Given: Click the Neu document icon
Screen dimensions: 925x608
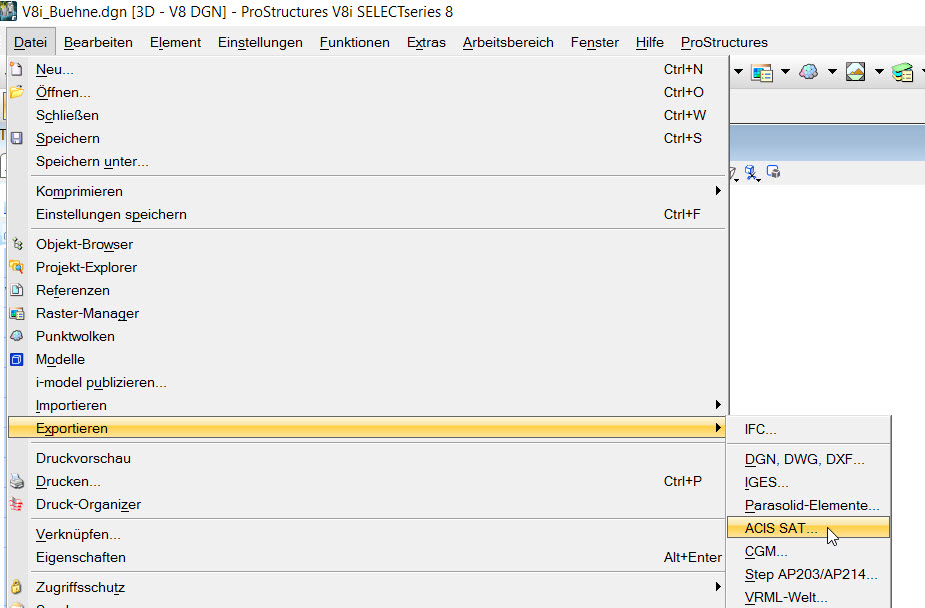Looking at the screenshot, I should tap(17, 70).
